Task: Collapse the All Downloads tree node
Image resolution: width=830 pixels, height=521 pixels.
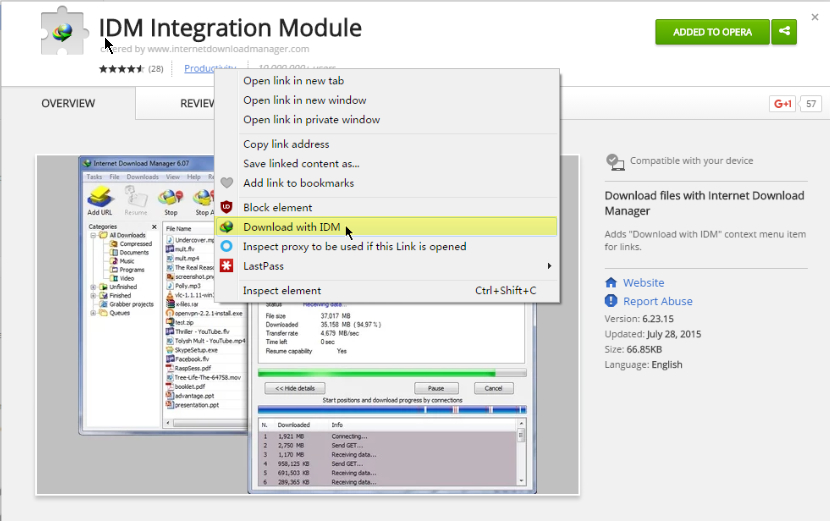Action: pos(93,235)
